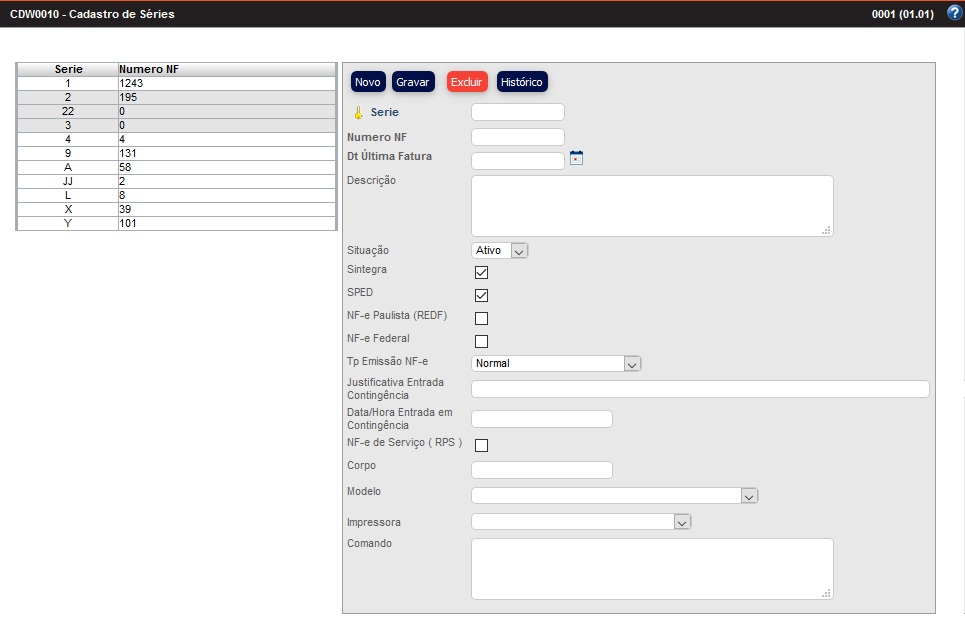Expand the Impressora dropdown
The width and height of the screenshot is (965, 631).
click(x=580, y=521)
